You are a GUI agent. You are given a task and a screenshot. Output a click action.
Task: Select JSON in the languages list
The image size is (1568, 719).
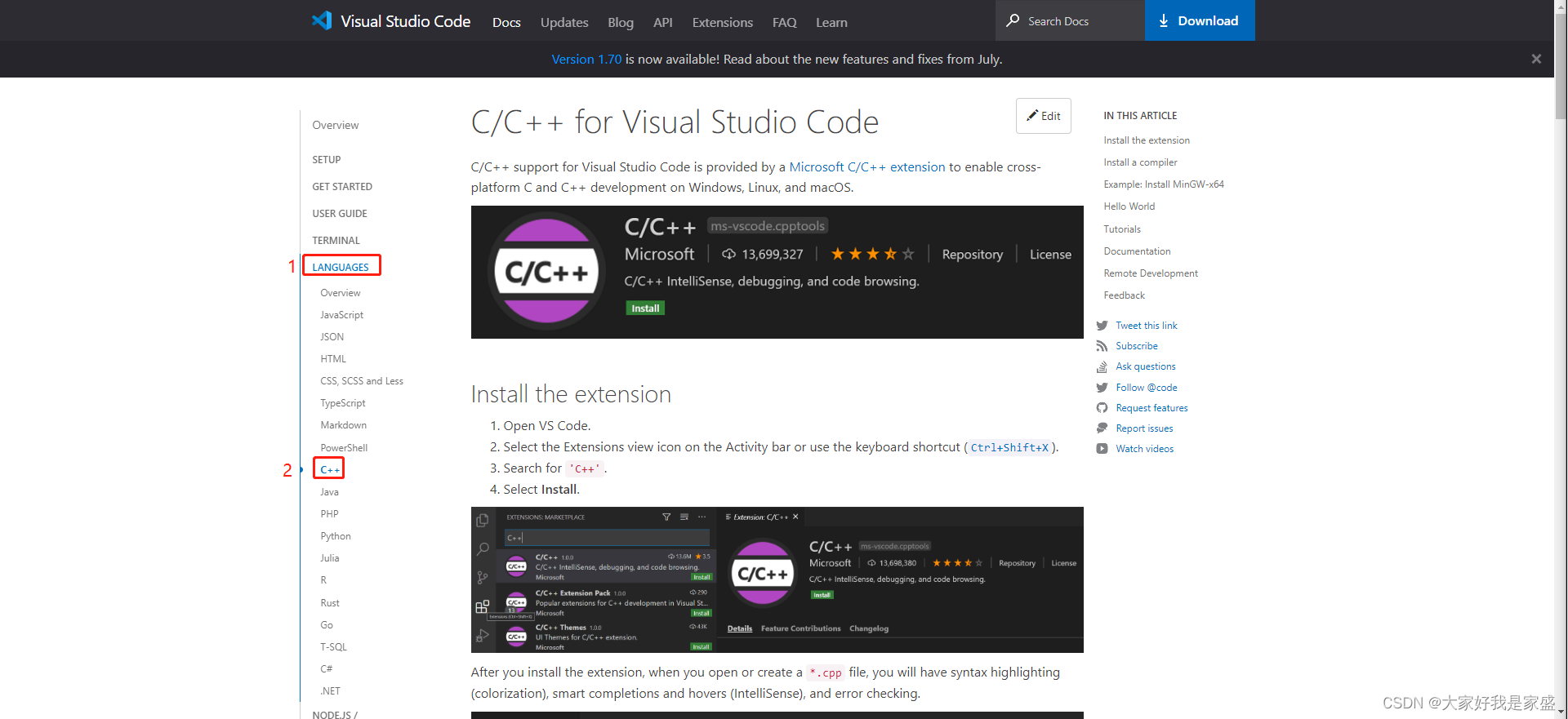click(x=332, y=337)
